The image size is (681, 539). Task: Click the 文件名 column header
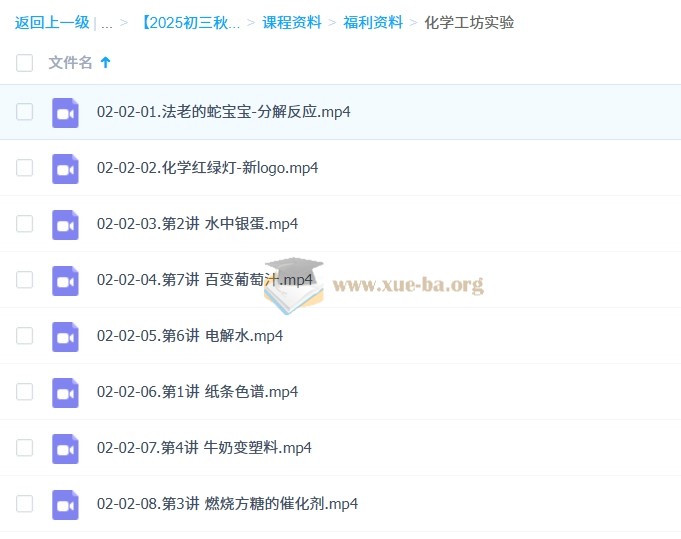(x=70, y=63)
